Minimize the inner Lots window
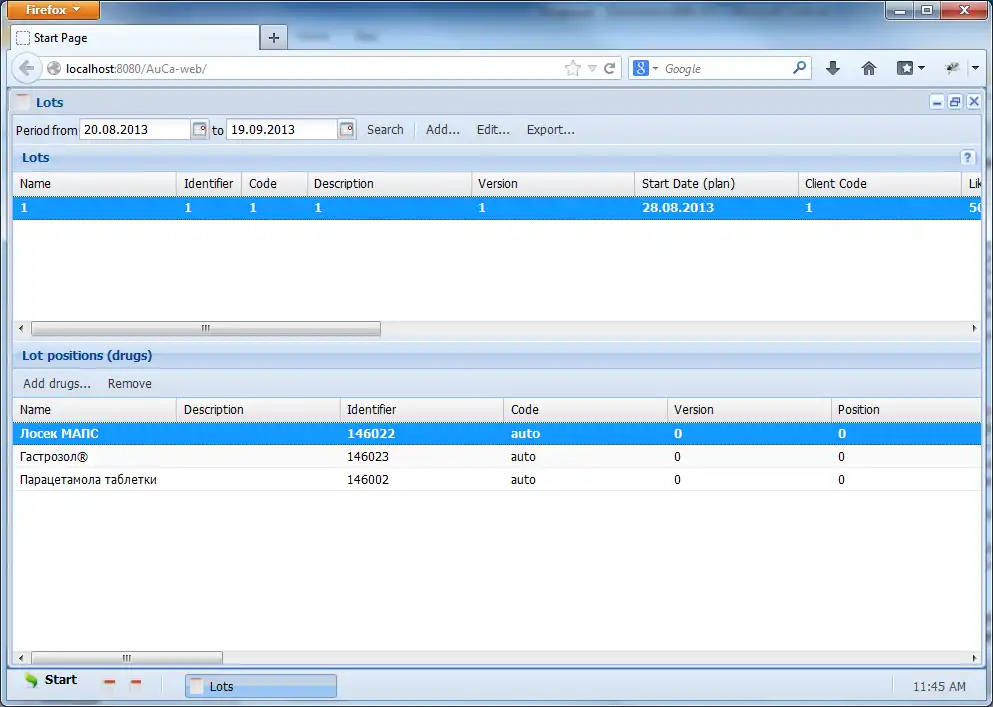The image size is (993, 707). click(x=937, y=102)
